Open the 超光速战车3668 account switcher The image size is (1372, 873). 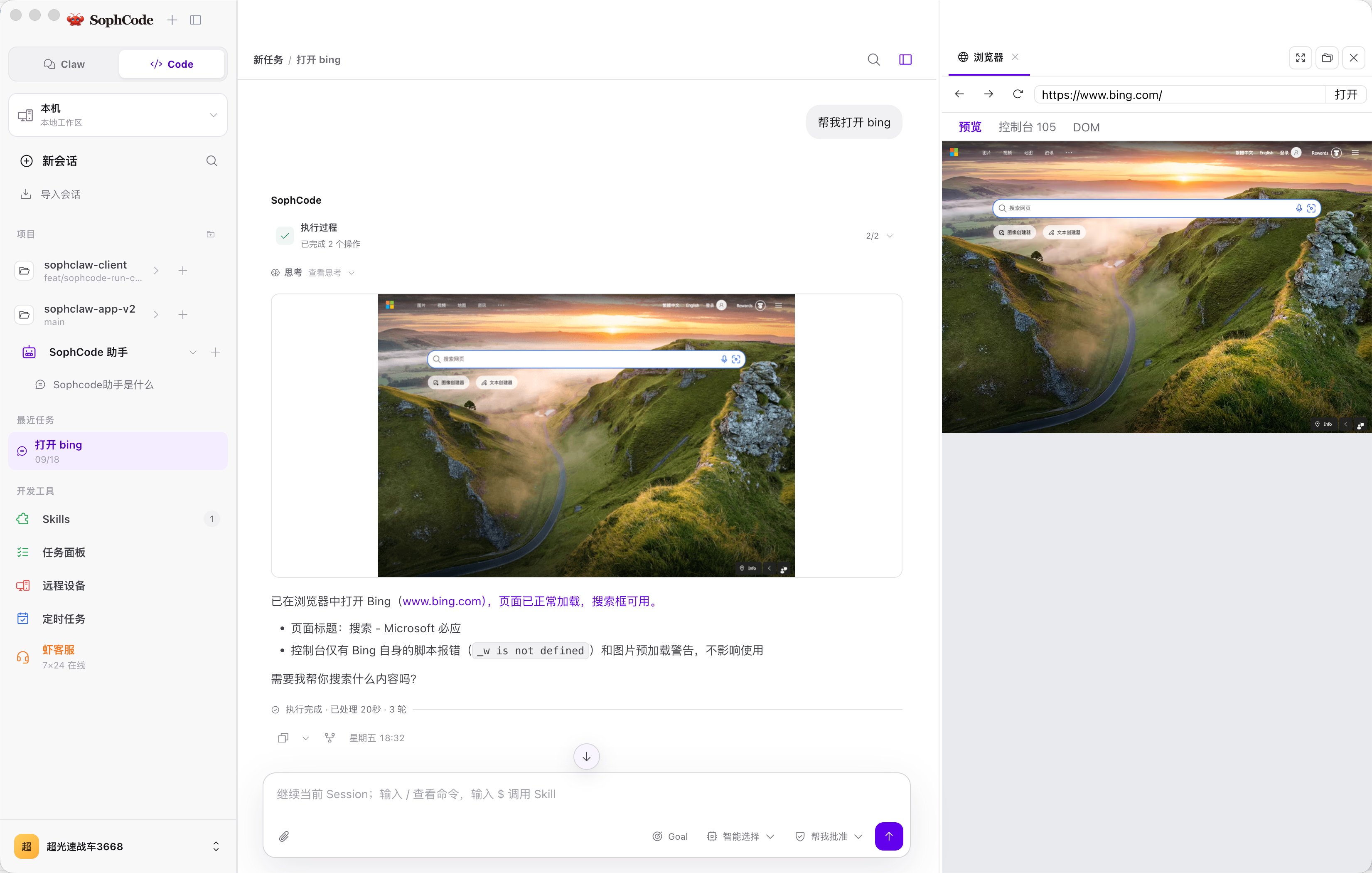click(118, 846)
